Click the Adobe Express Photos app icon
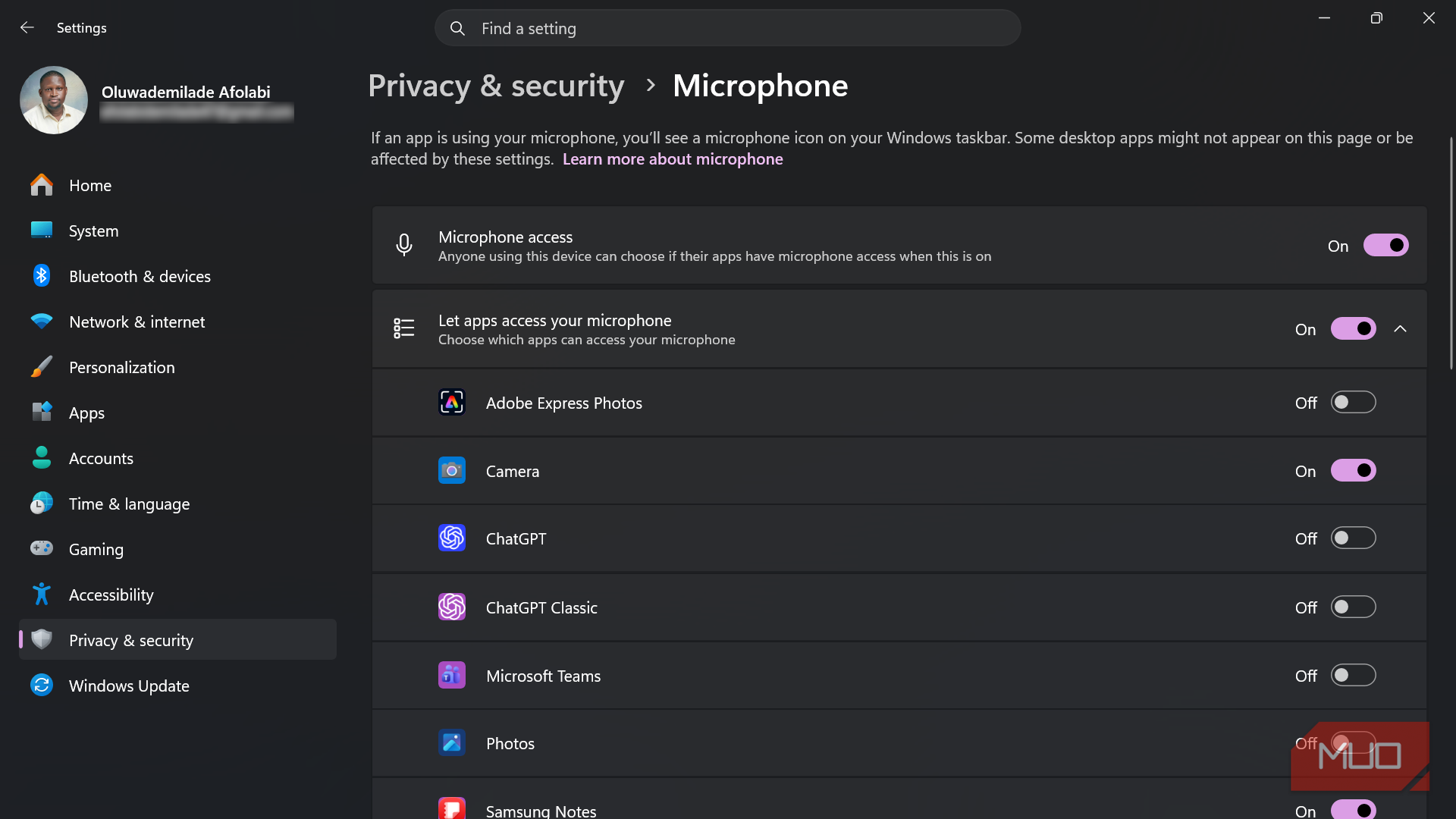 click(x=452, y=403)
